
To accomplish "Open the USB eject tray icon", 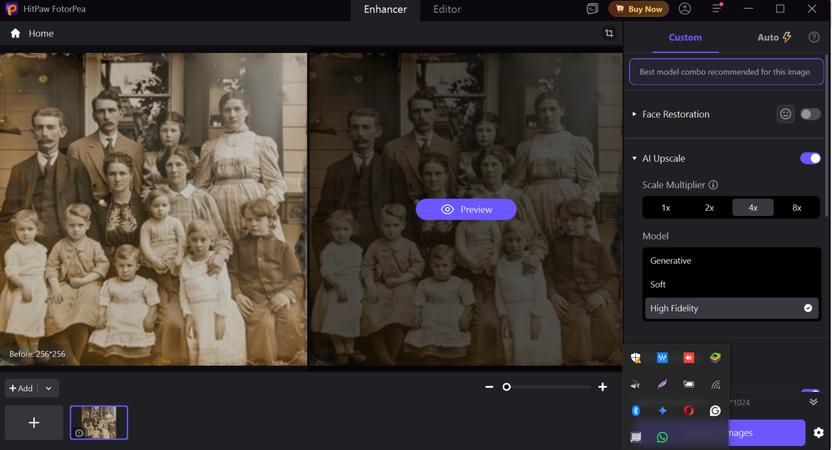I will click(x=636, y=384).
